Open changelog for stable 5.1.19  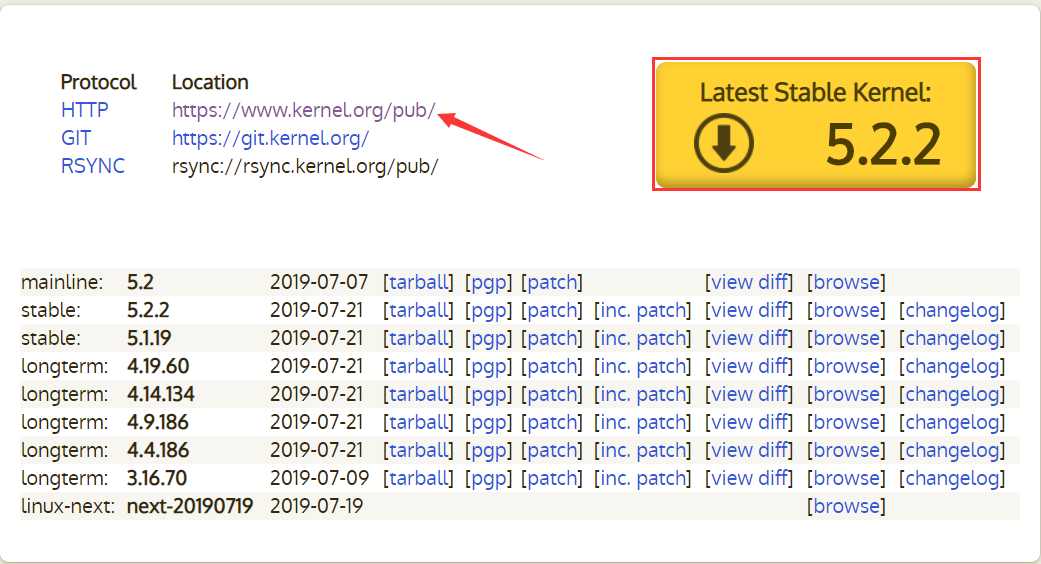click(952, 338)
